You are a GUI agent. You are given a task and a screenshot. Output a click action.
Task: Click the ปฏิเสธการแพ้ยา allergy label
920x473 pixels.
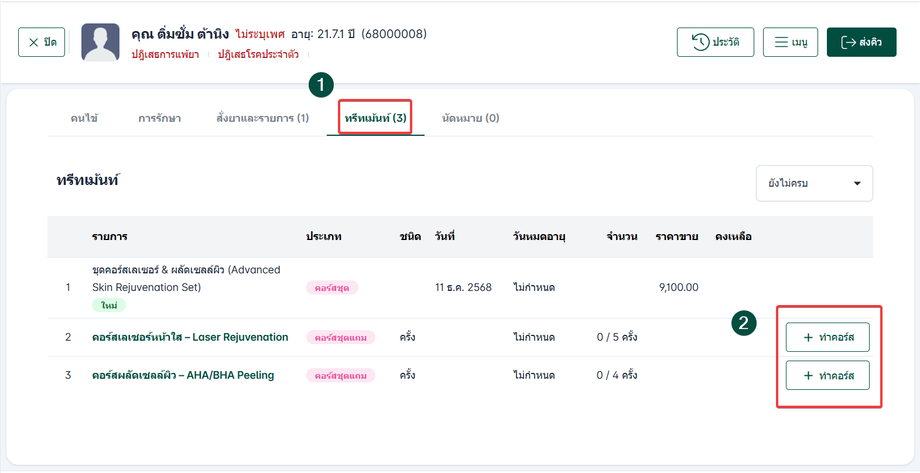(x=165, y=54)
